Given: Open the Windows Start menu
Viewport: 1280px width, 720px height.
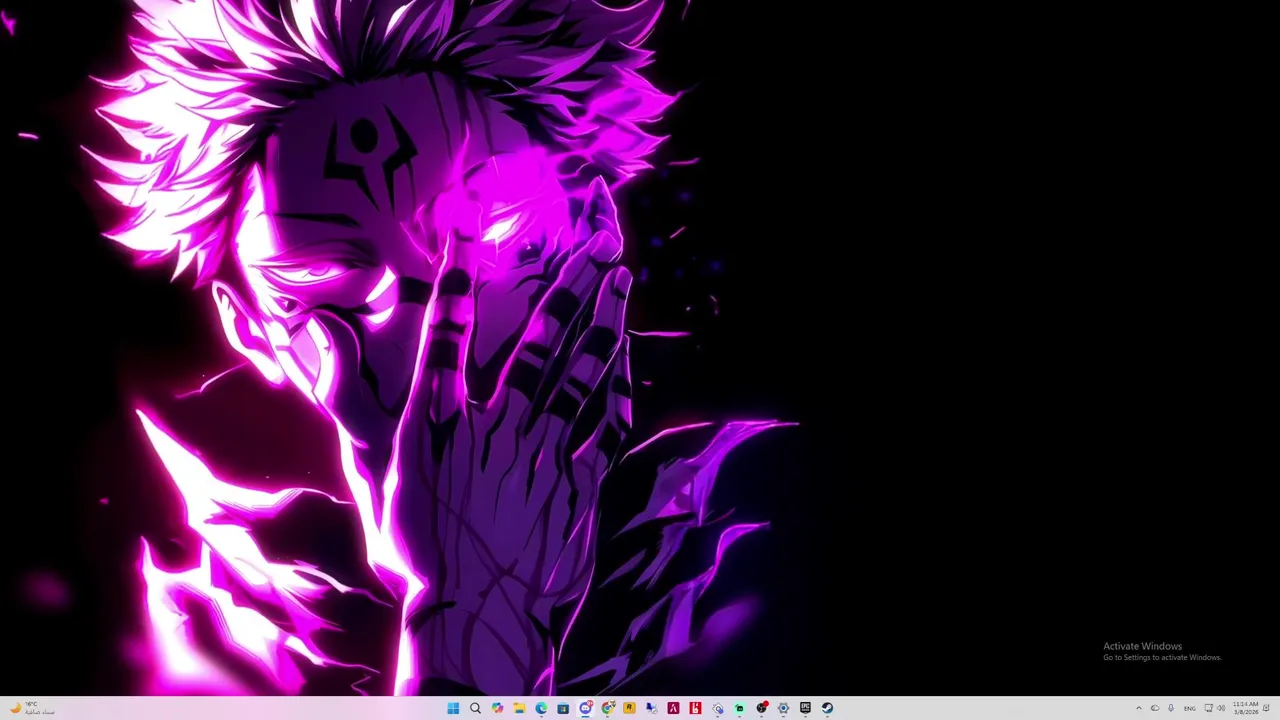Looking at the screenshot, I should coord(453,708).
